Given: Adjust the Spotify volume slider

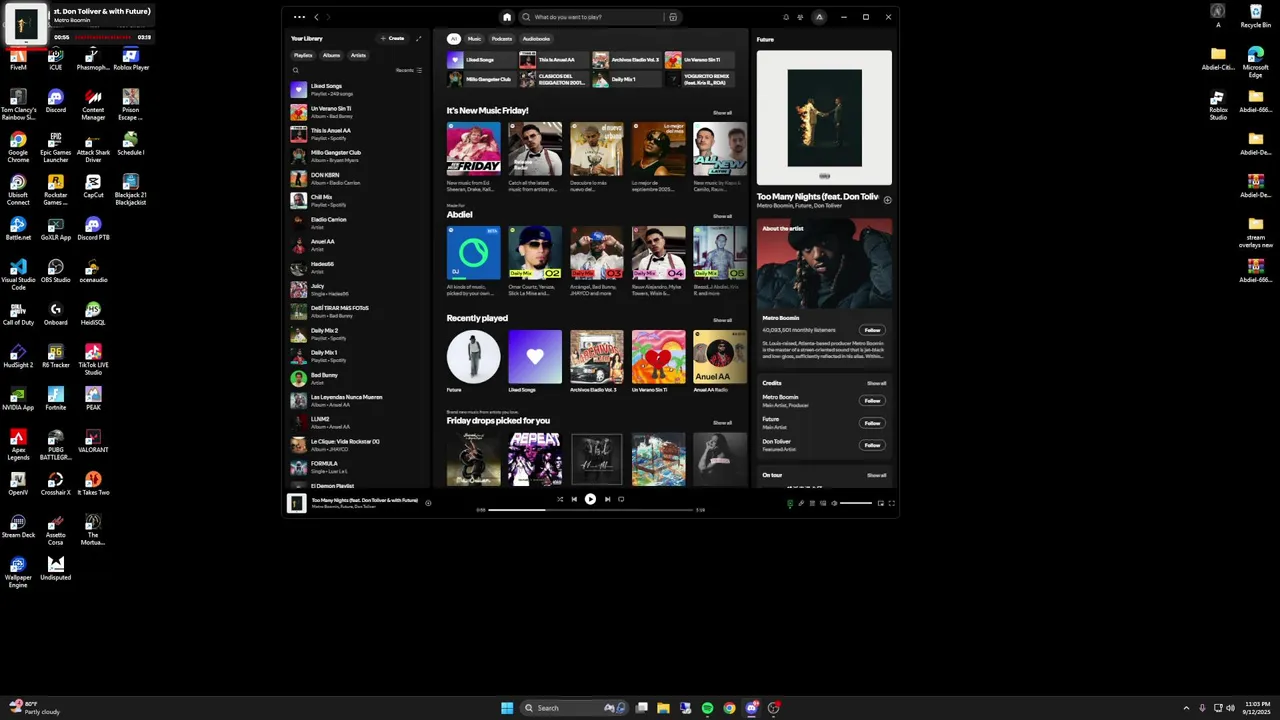Looking at the screenshot, I should (856, 503).
